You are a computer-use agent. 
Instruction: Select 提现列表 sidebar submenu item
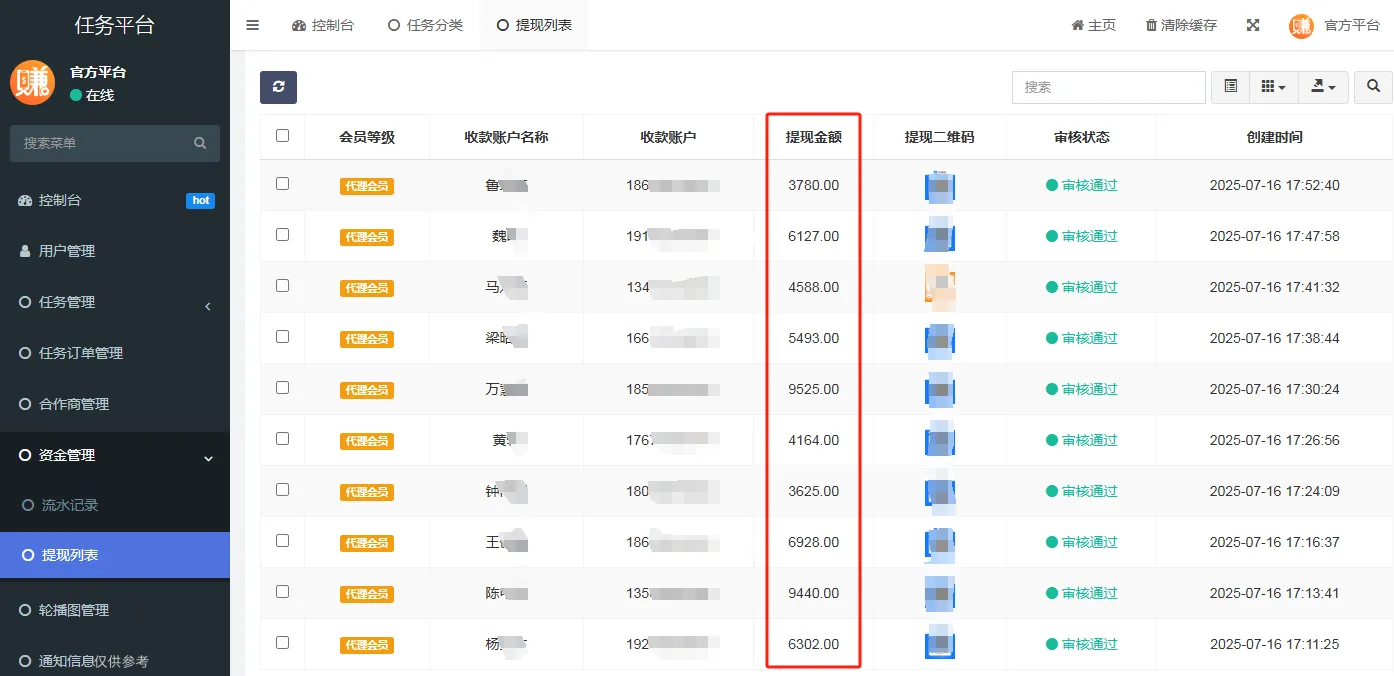[x=115, y=555]
